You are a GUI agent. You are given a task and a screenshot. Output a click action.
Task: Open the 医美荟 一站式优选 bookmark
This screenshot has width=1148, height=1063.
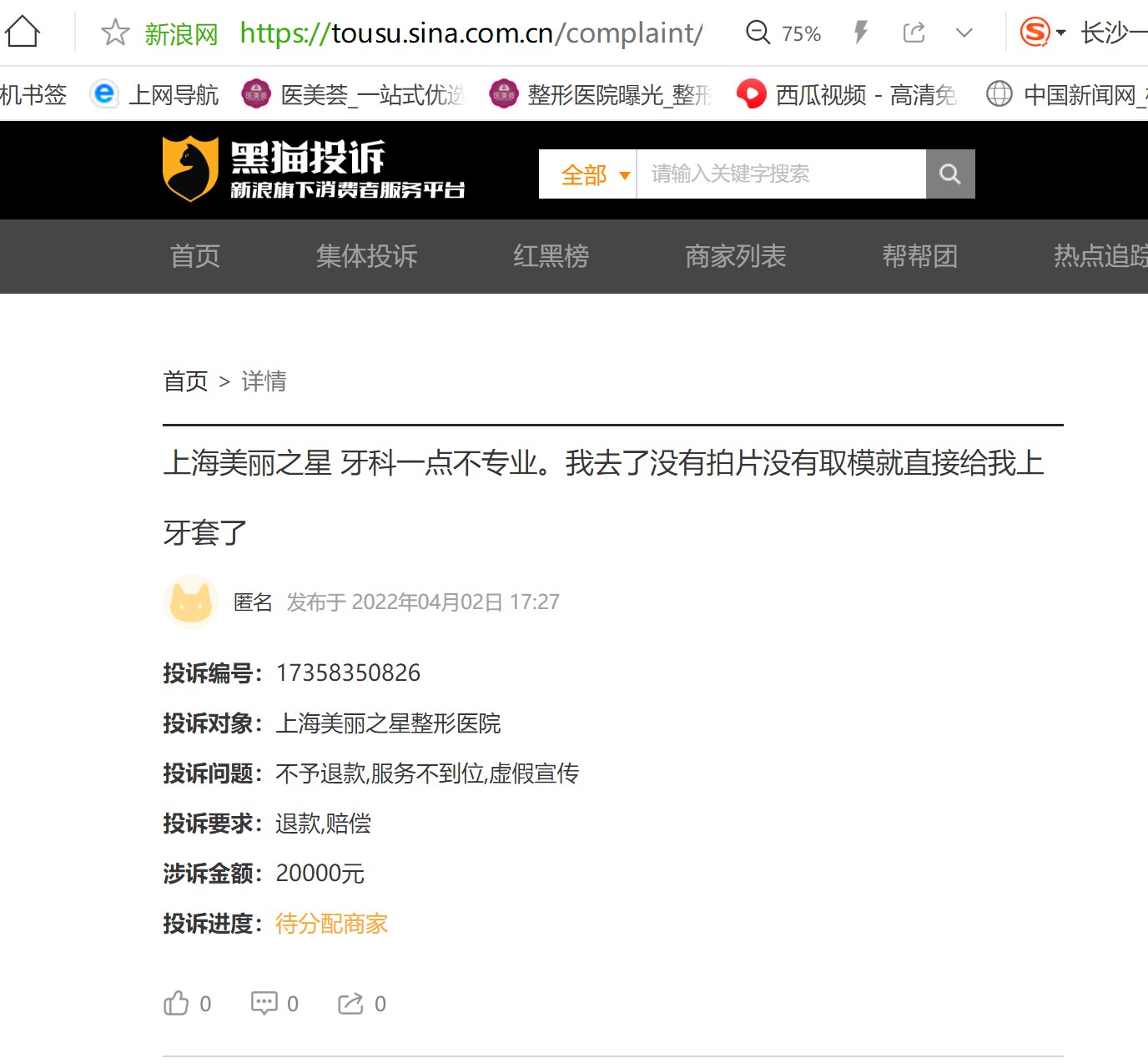[x=352, y=94]
